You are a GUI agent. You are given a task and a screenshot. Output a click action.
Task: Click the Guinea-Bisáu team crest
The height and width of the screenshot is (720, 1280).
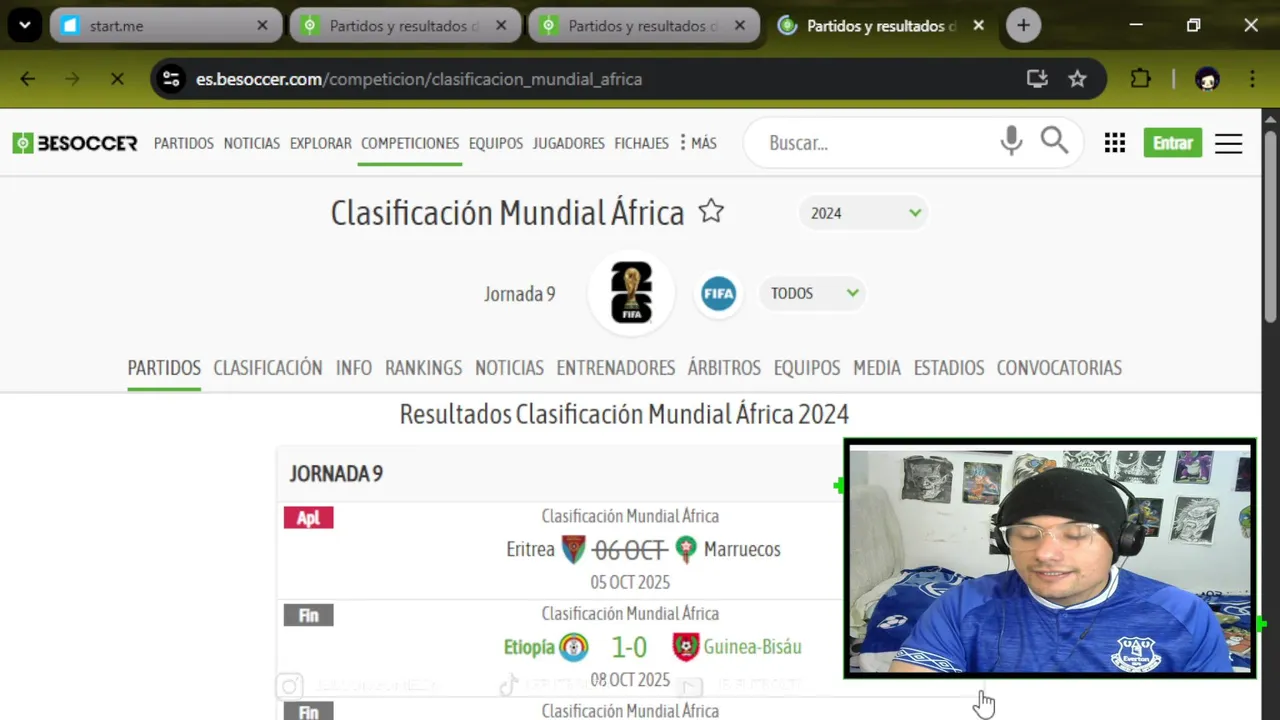[x=685, y=647]
